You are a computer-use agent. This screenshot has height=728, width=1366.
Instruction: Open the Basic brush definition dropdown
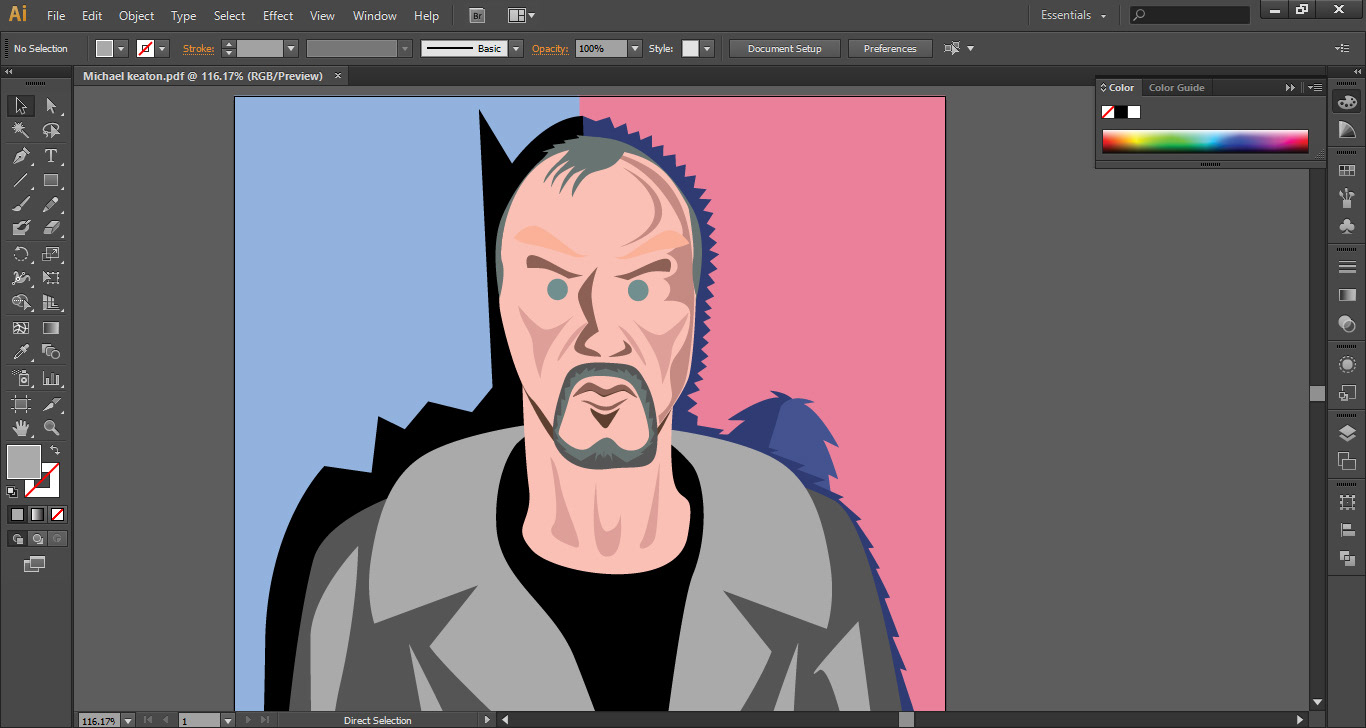click(x=516, y=49)
